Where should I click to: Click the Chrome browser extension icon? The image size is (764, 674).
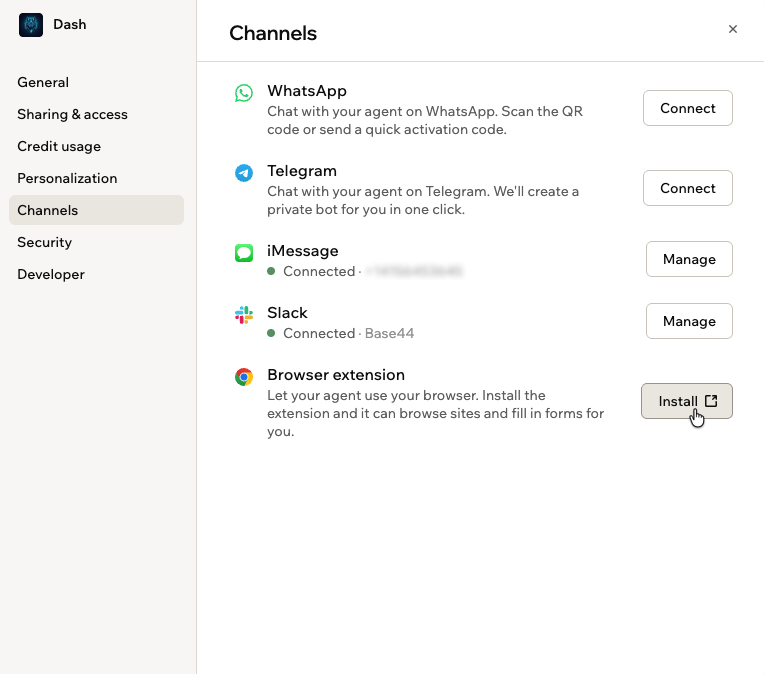(x=244, y=377)
